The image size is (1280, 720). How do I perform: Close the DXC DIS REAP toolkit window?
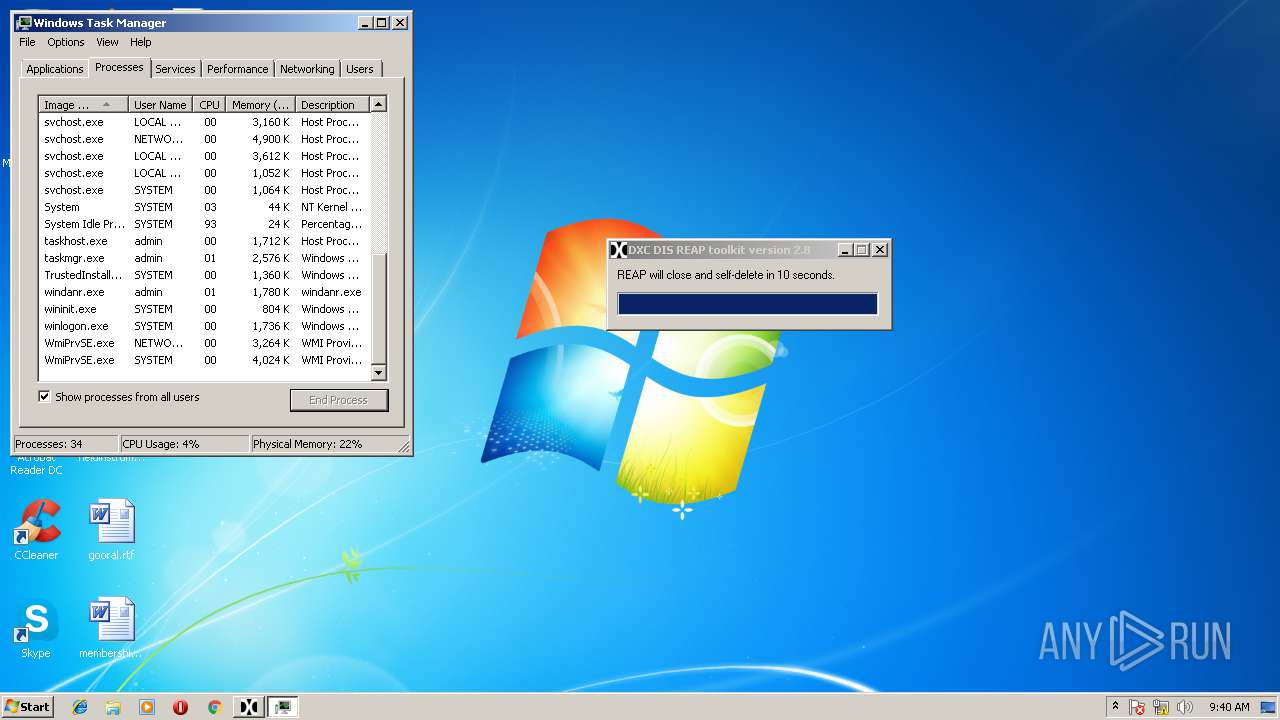click(880, 250)
